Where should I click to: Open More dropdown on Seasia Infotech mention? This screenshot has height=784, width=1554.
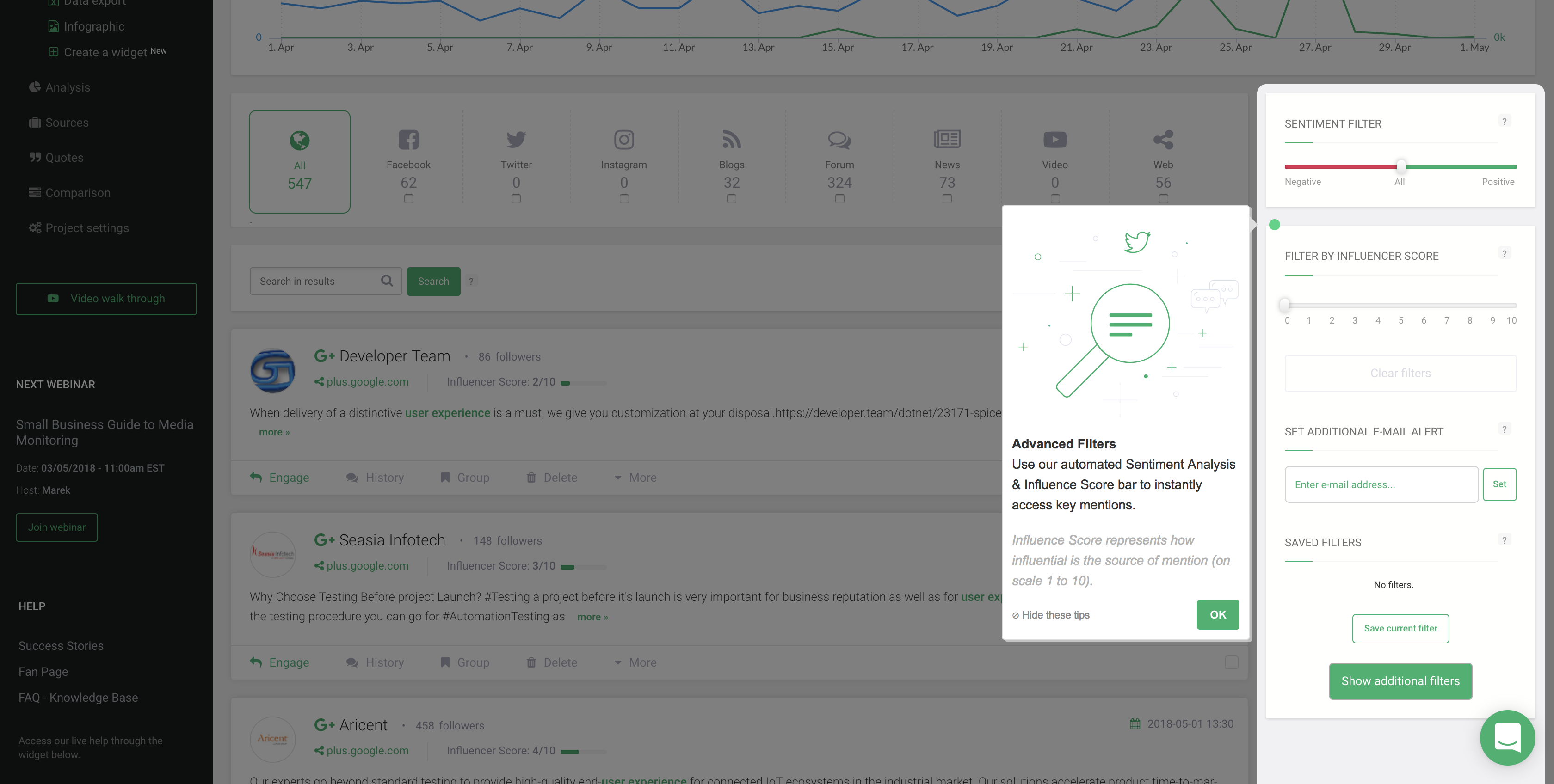(635, 662)
